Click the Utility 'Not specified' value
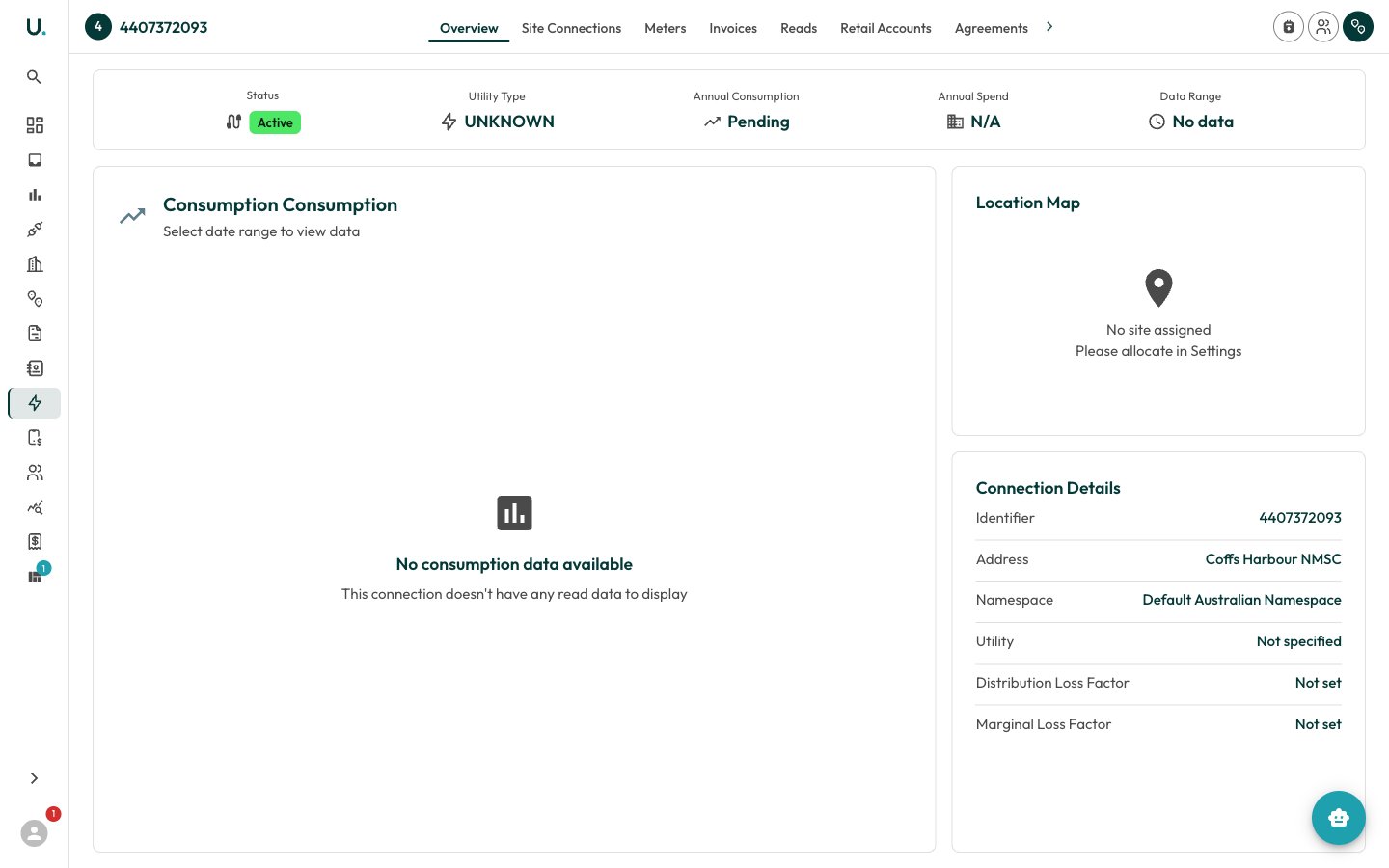The width and height of the screenshot is (1389, 868). (1299, 641)
